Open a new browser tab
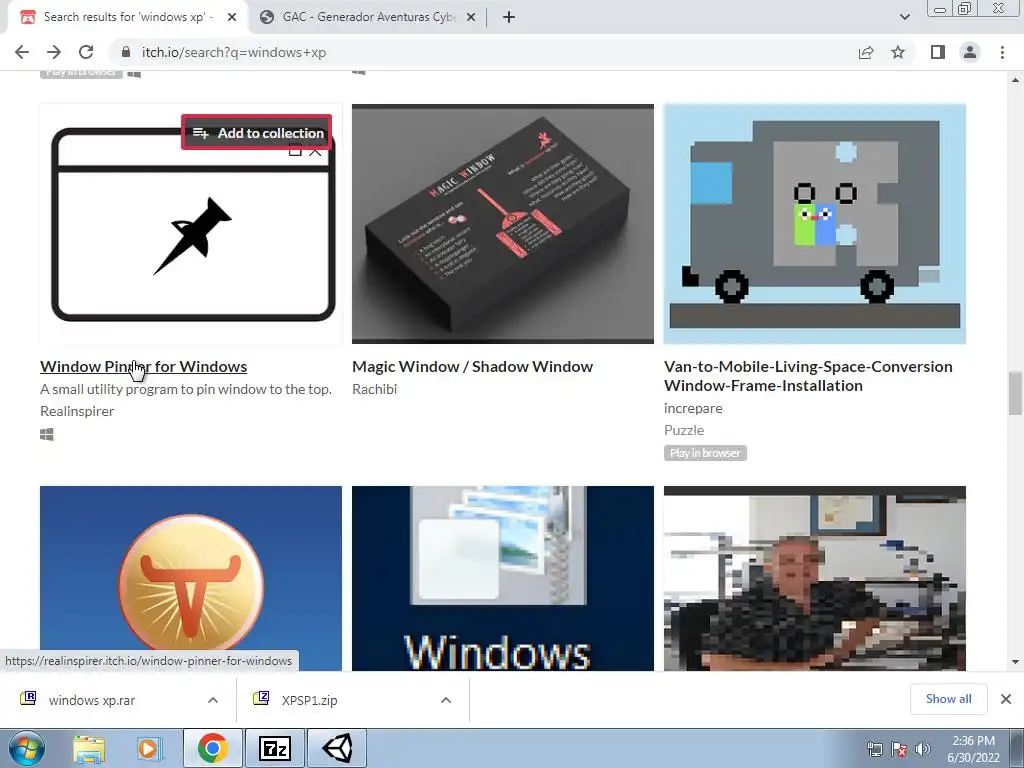The width and height of the screenshot is (1024, 768). pyautogui.click(x=509, y=18)
